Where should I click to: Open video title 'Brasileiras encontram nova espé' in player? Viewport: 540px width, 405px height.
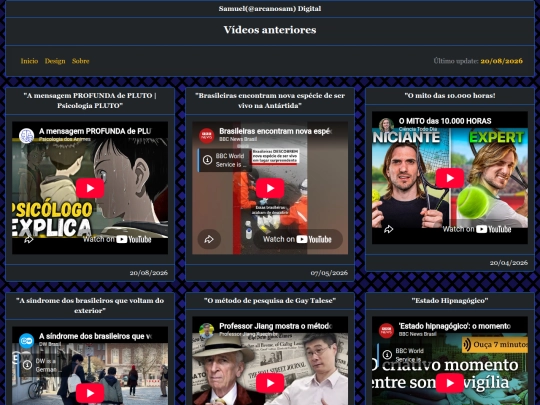pos(276,131)
